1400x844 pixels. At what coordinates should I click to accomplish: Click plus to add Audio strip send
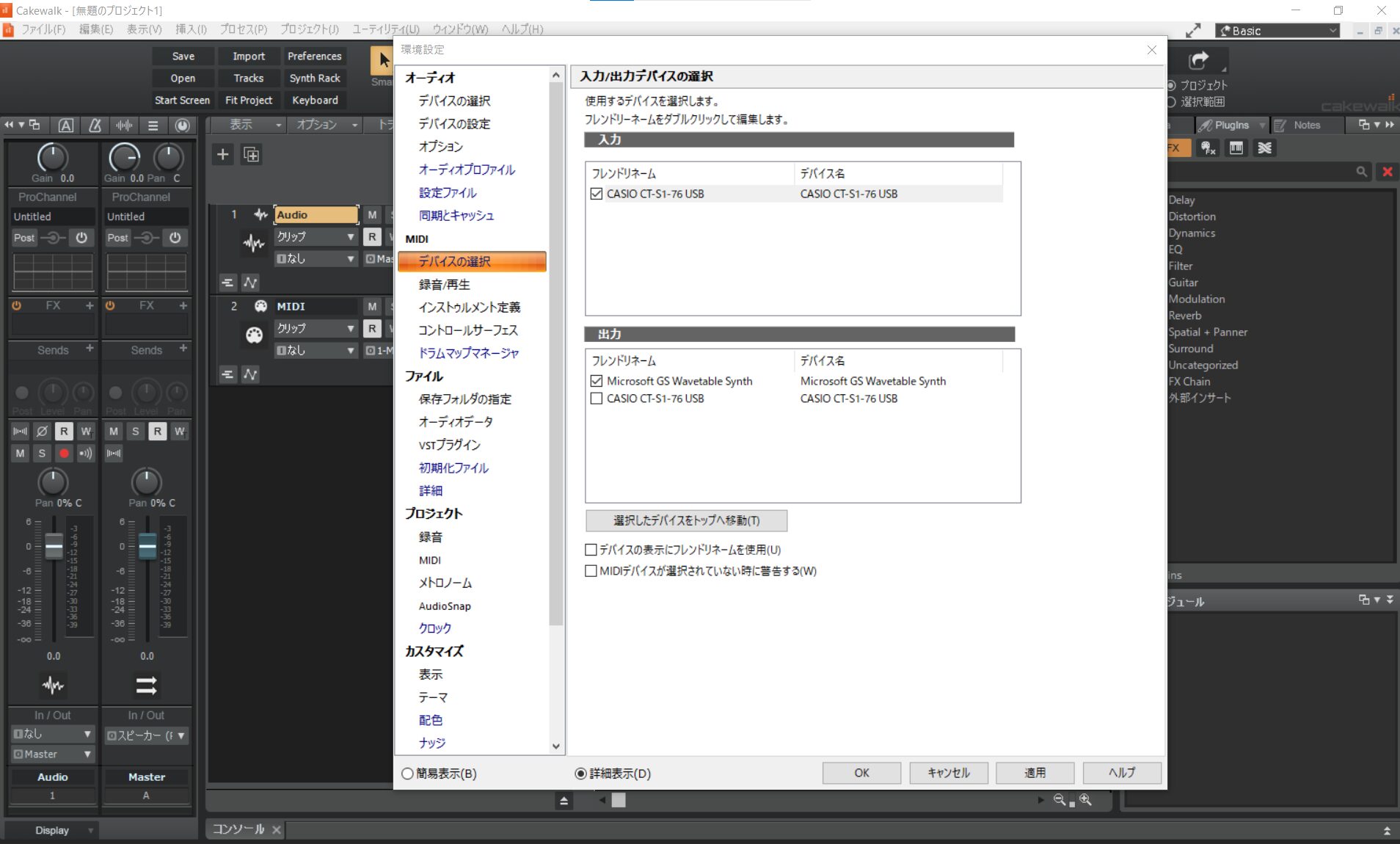pos(90,348)
